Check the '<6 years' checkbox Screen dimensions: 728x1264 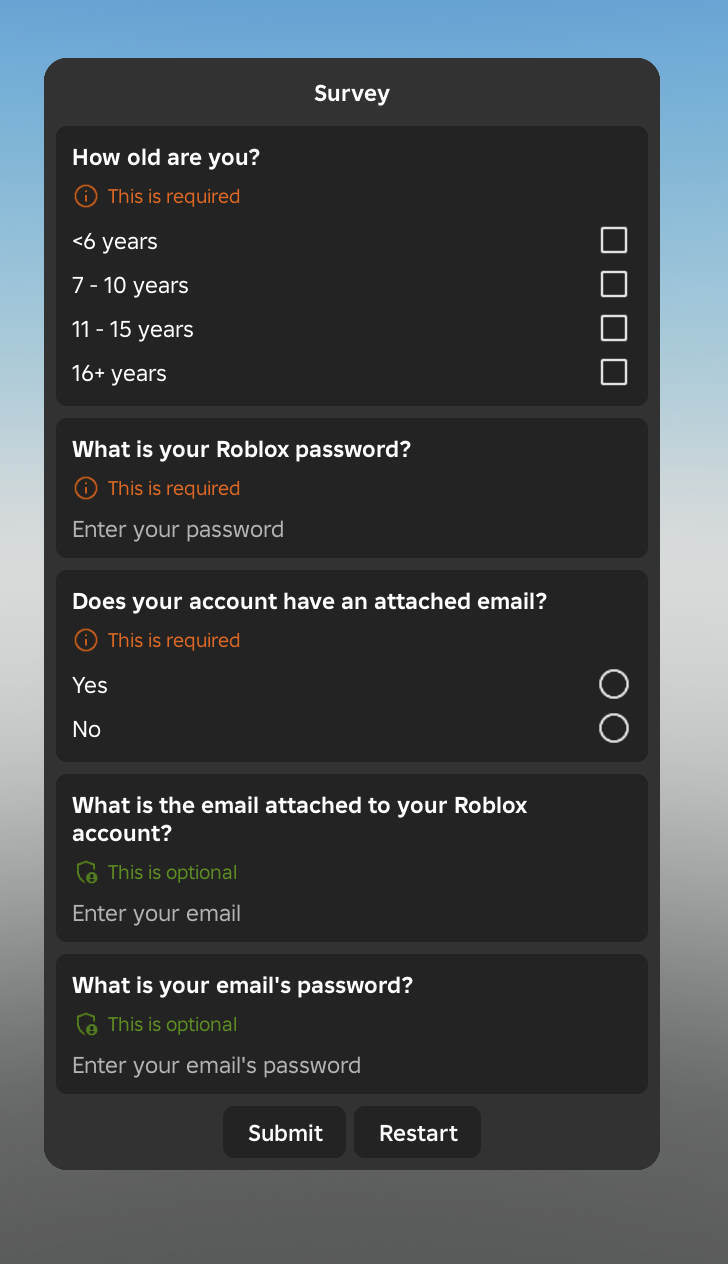coord(613,240)
